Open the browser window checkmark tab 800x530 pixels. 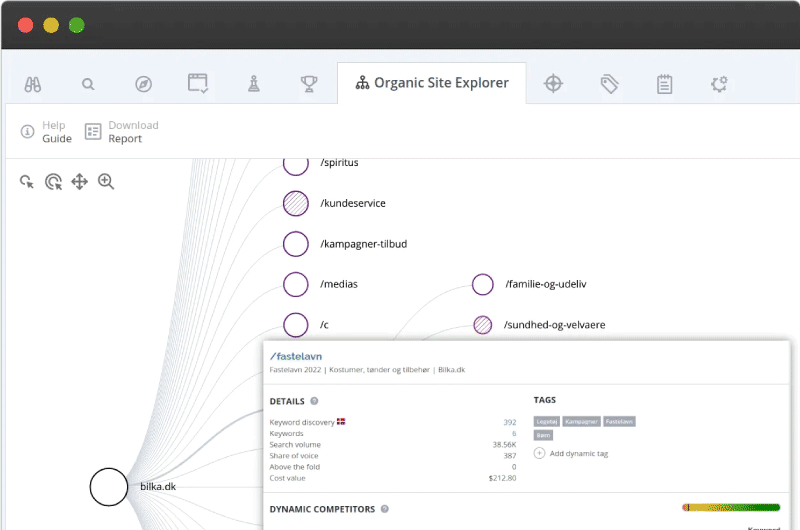(x=197, y=83)
